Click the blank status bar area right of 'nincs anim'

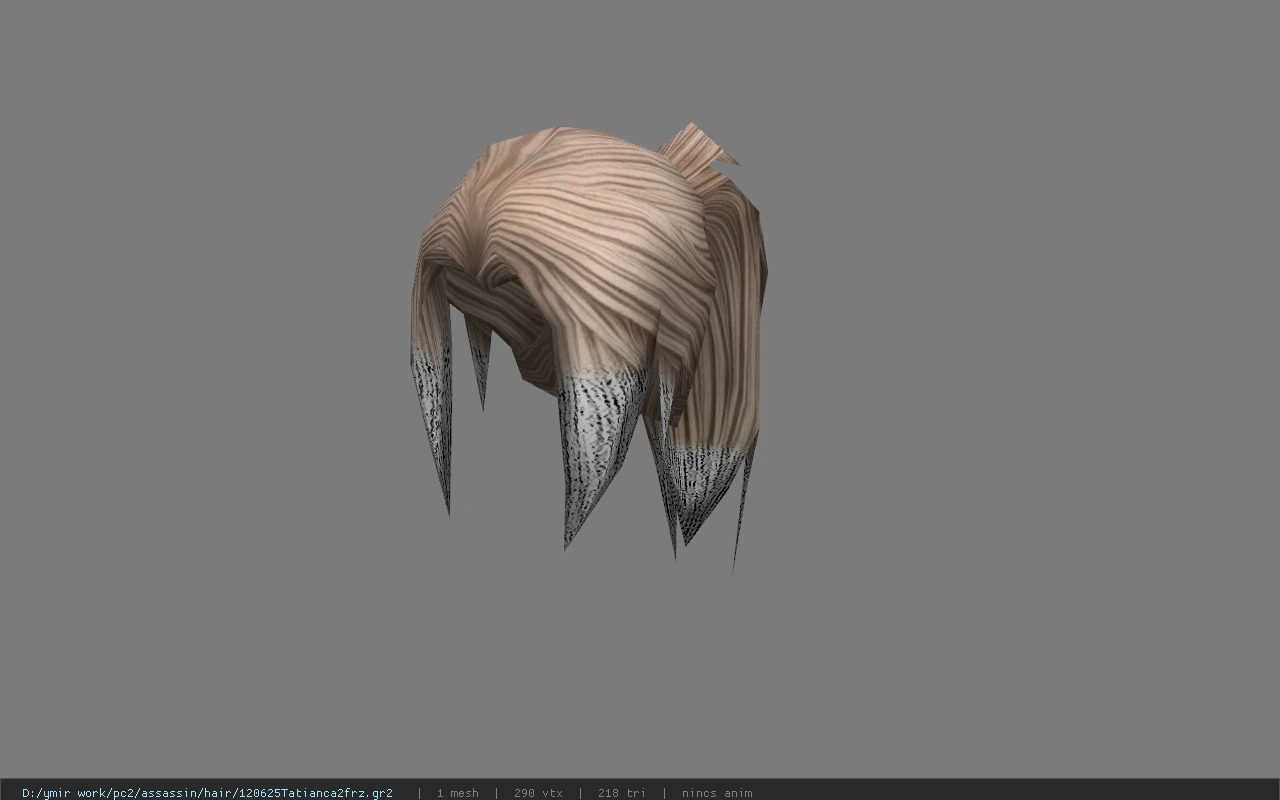tap(1015, 793)
